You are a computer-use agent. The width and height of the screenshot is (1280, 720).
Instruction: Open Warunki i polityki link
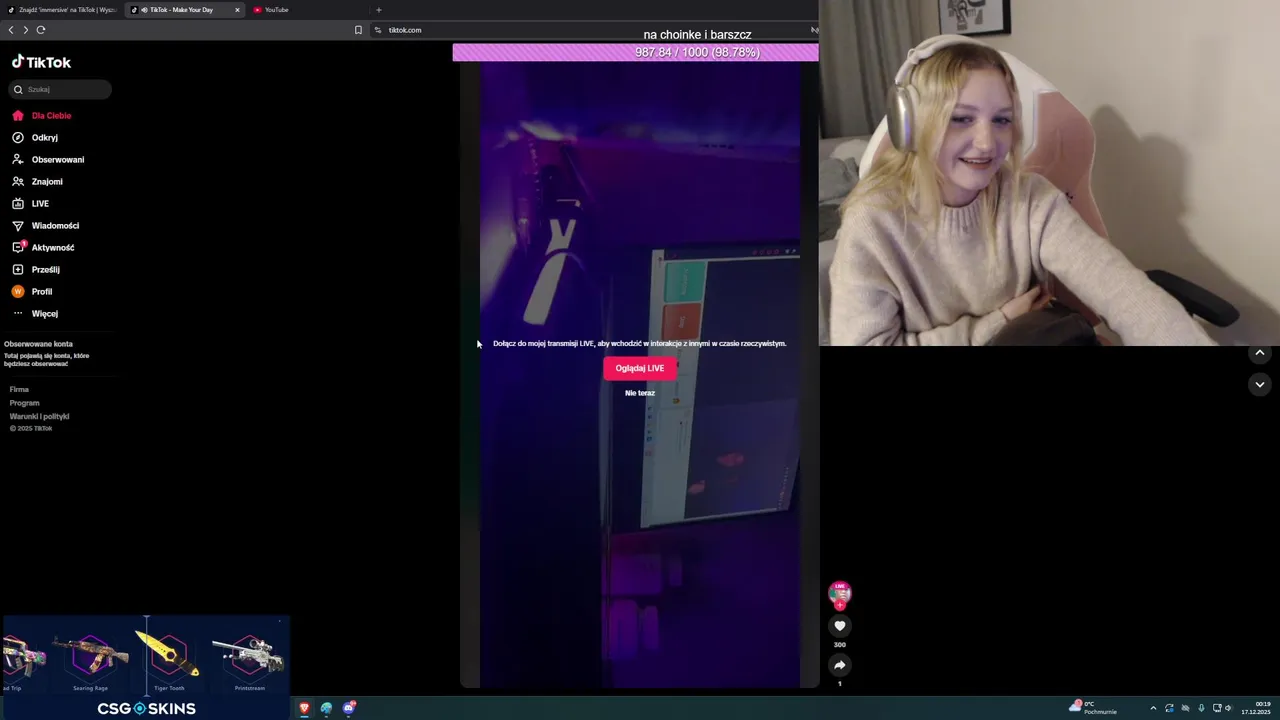[39, 416]
